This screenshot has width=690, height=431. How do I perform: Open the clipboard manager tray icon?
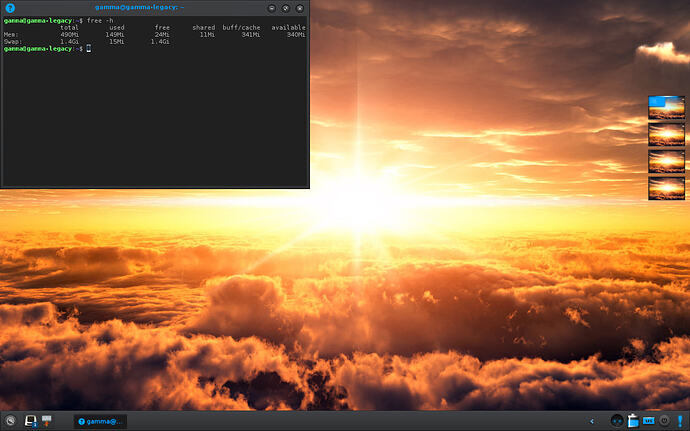pyautogui.click(x=633, y=421)
